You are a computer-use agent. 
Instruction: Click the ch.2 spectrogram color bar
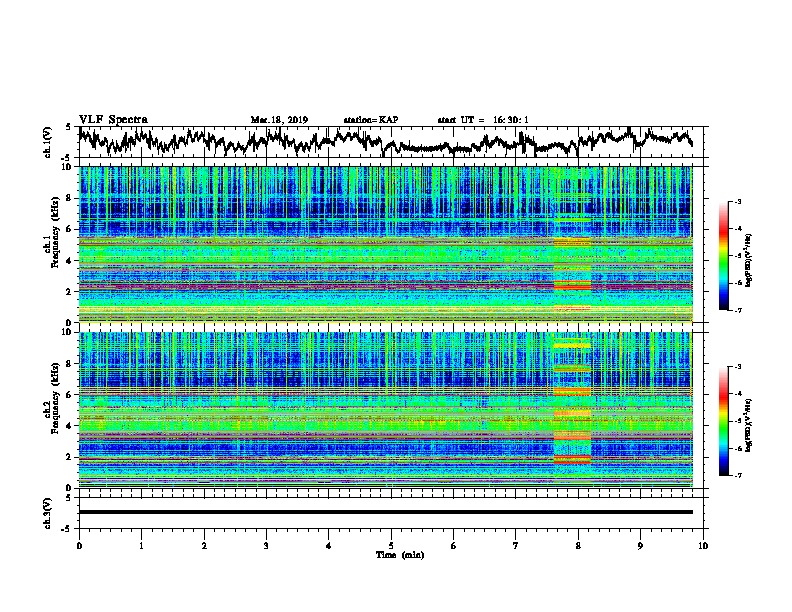point(723,421)
